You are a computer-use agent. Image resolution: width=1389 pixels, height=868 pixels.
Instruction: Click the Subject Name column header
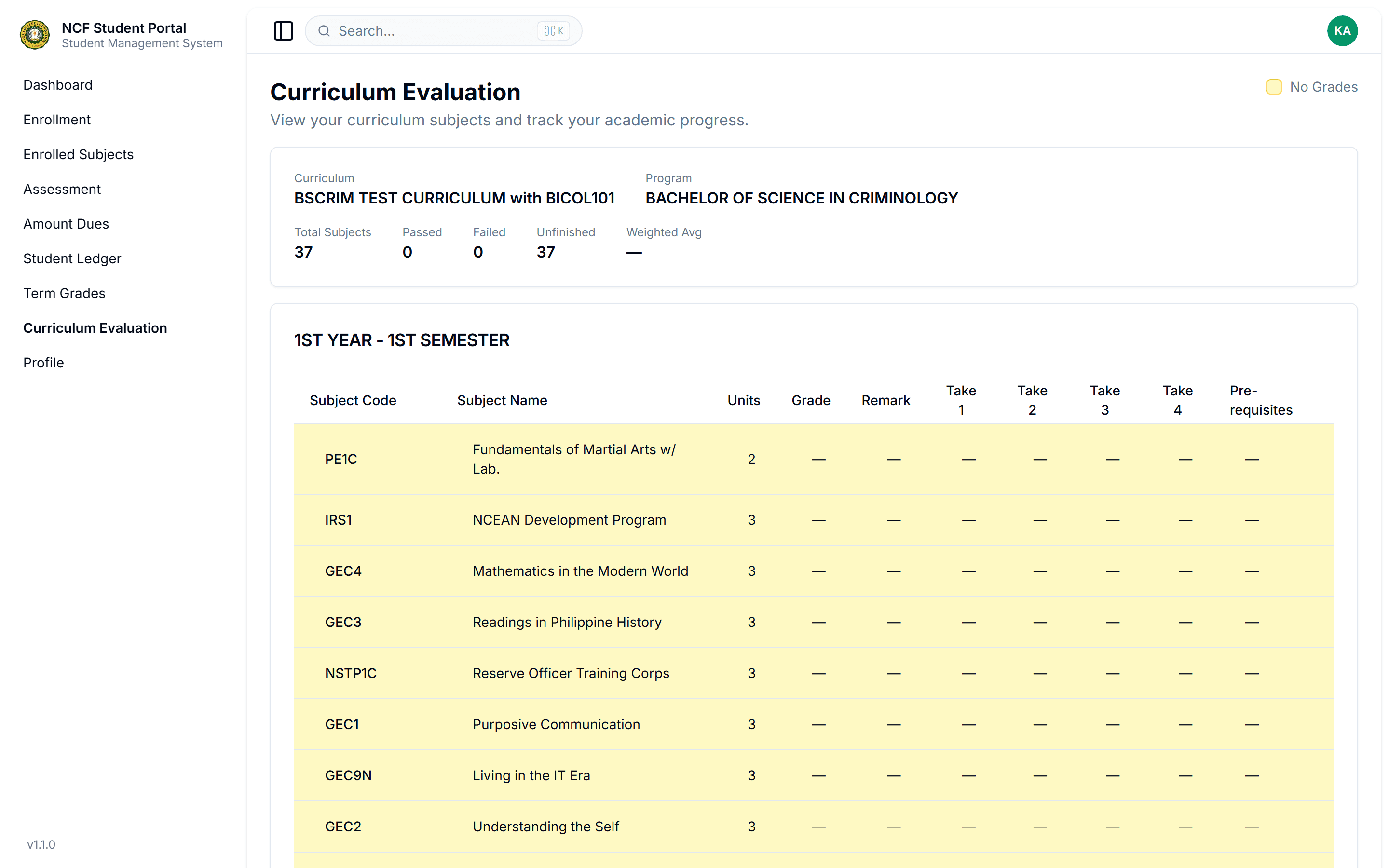point(502,400)
